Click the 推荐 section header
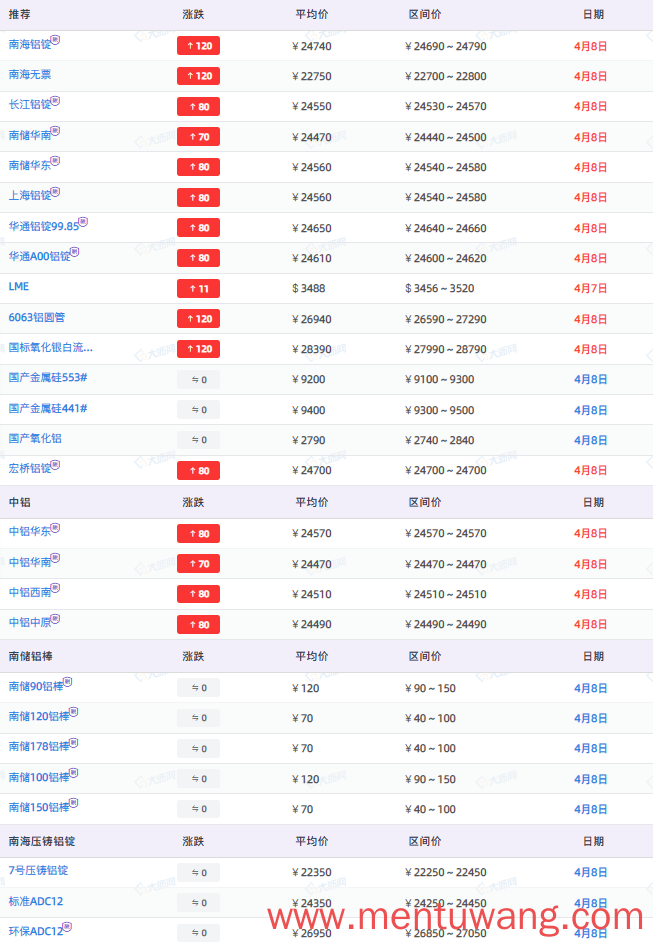The height and width of the screenshot is (947, 653). [19, 14]
